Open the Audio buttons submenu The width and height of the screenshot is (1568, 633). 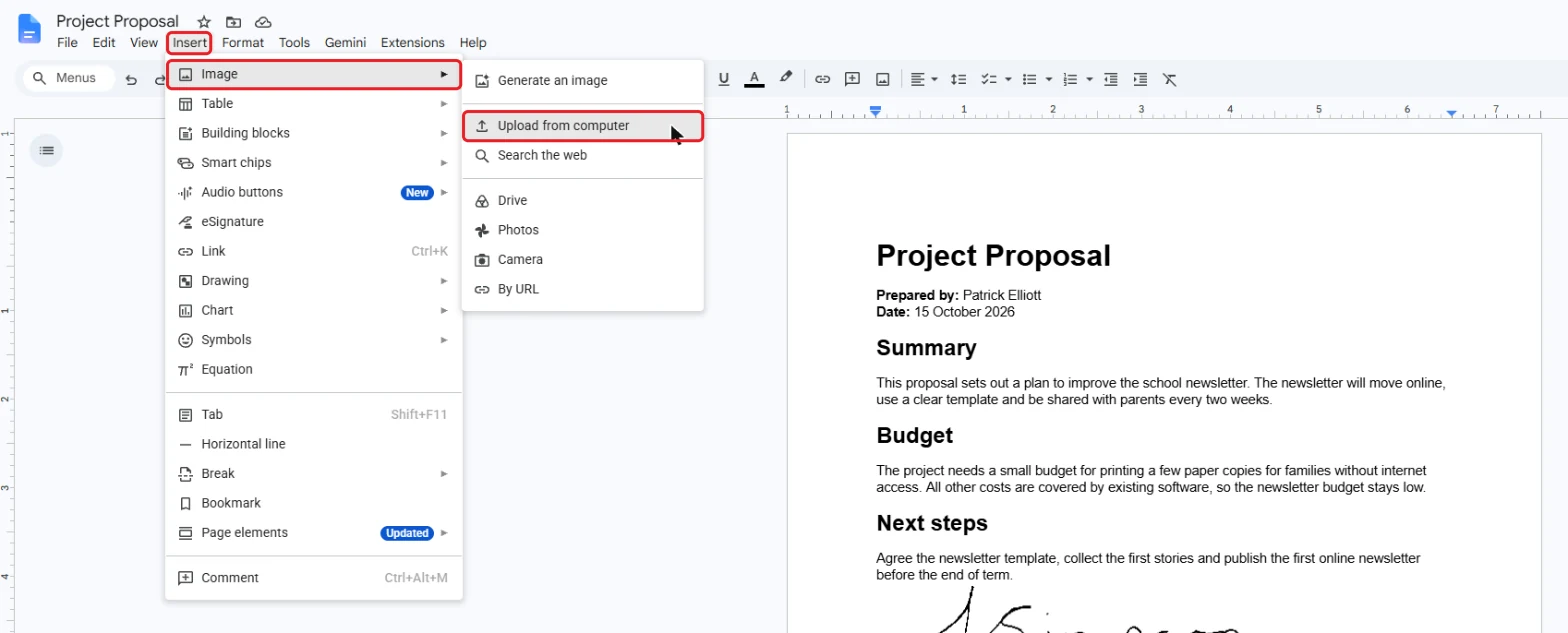coord(314,192)
